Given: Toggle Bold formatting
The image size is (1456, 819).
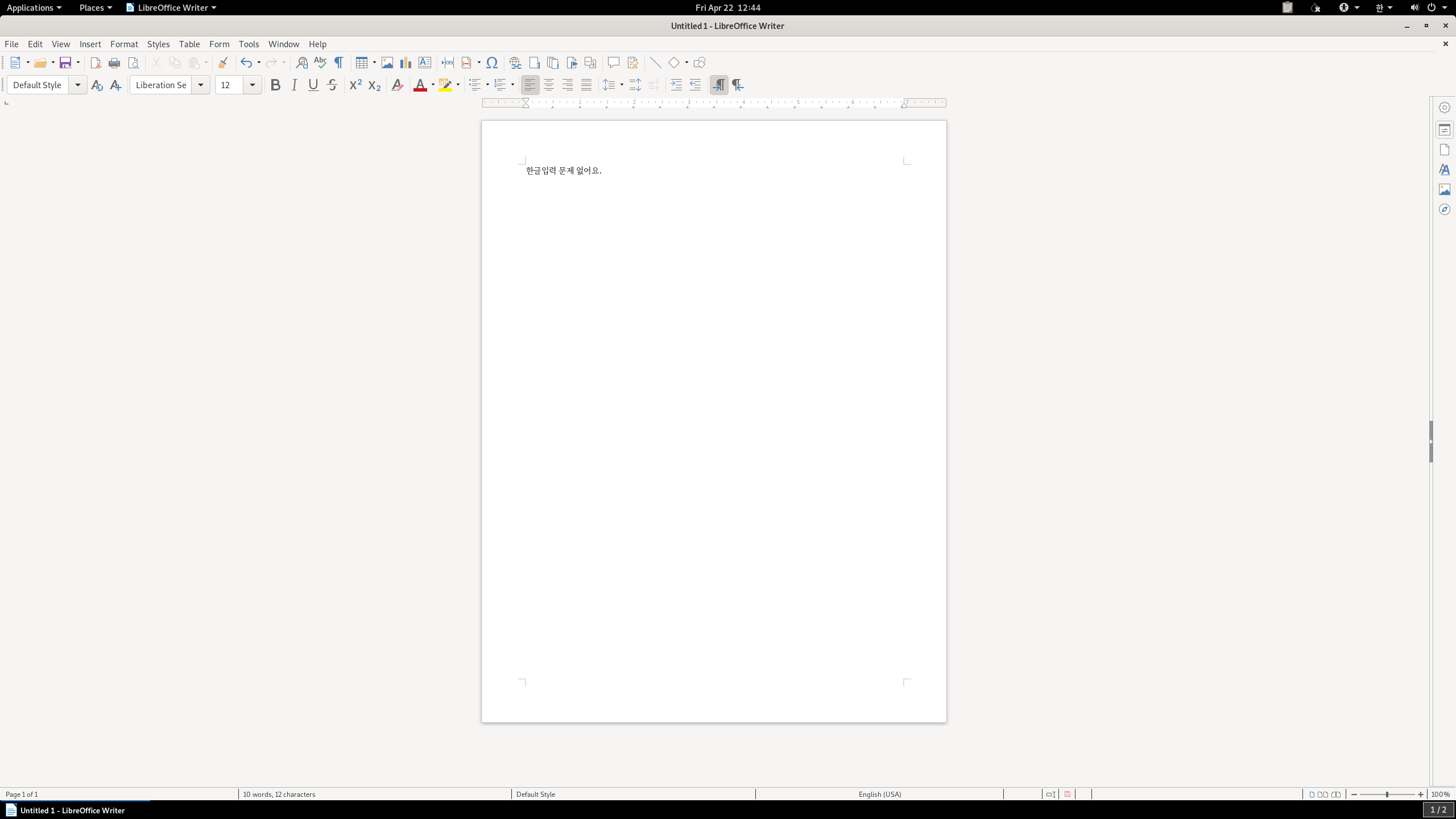Looking at the screenshot, I should click(x=275, y=85).
